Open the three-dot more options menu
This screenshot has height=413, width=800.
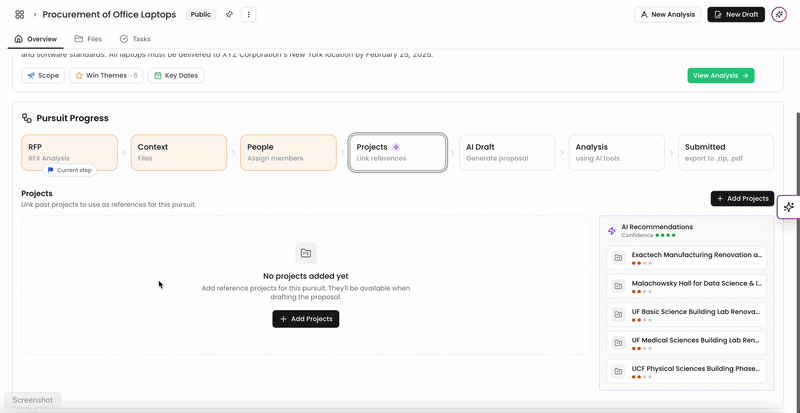[248, 14]
